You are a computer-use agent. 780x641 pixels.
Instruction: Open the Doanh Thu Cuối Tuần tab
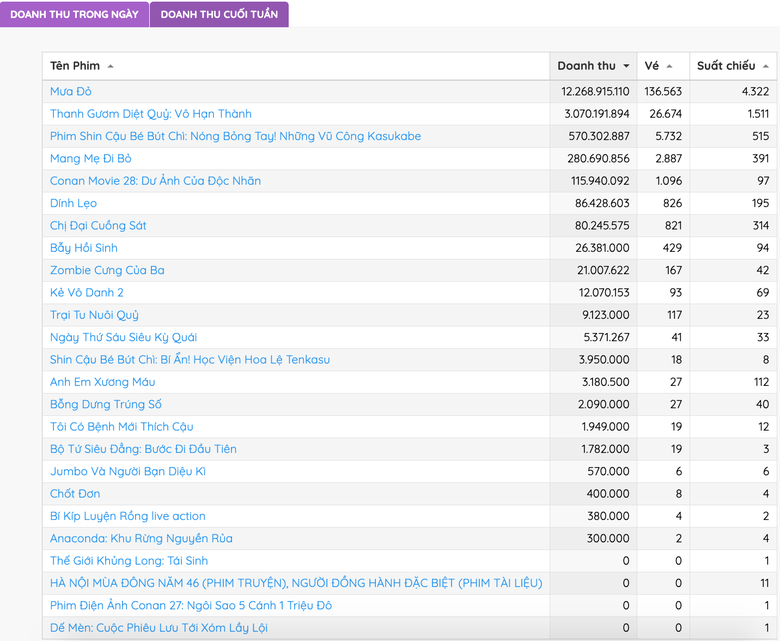click(x=219, y=14)
